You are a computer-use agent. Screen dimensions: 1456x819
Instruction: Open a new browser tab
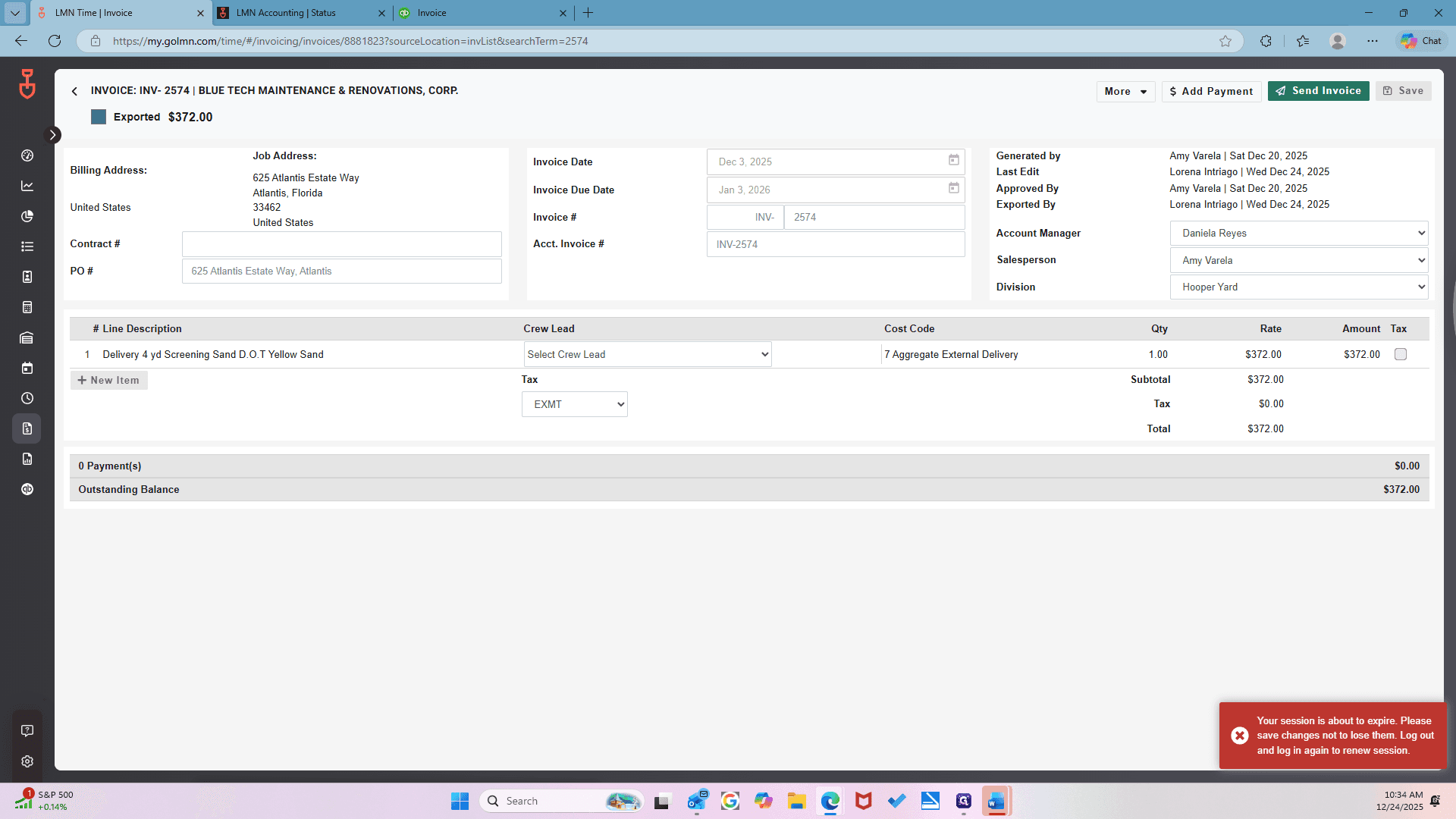pos(588,13)
